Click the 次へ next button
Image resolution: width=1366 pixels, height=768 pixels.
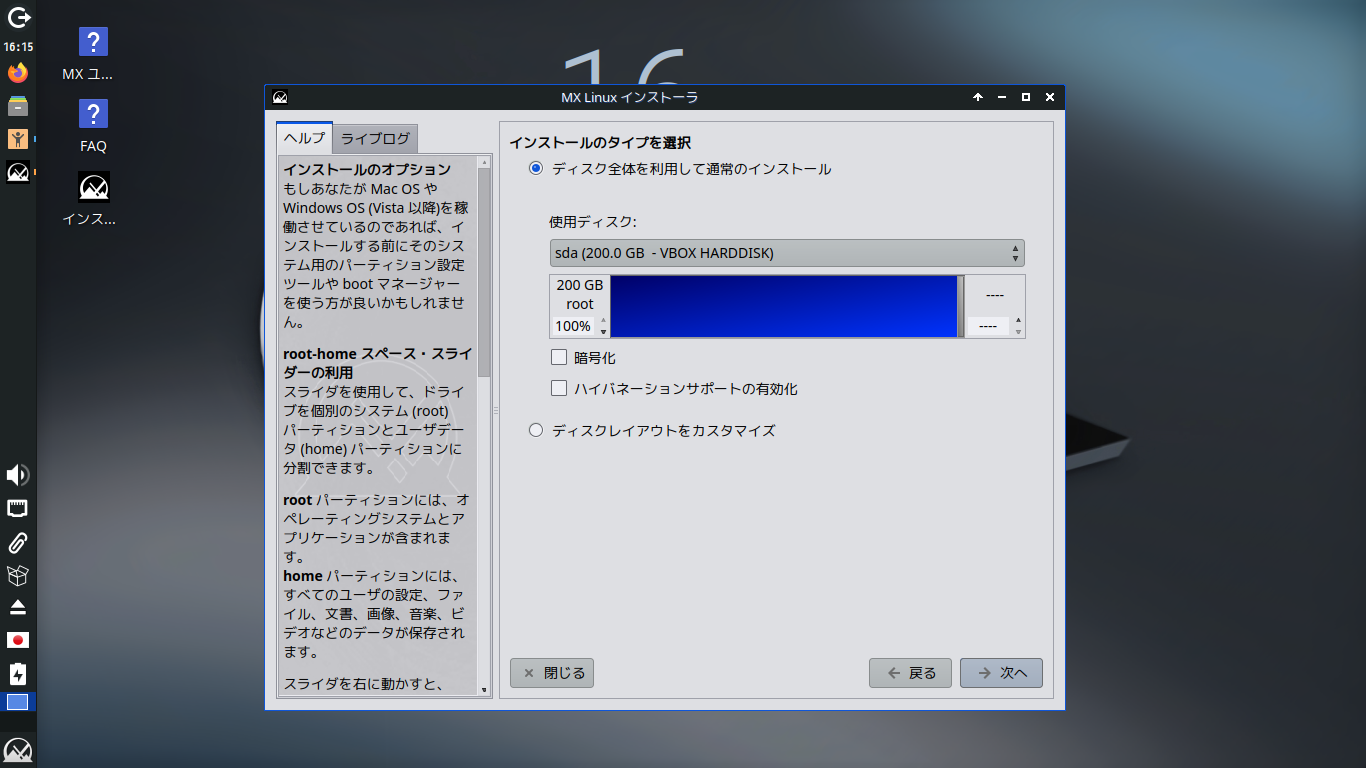[x=1001, y=673]
